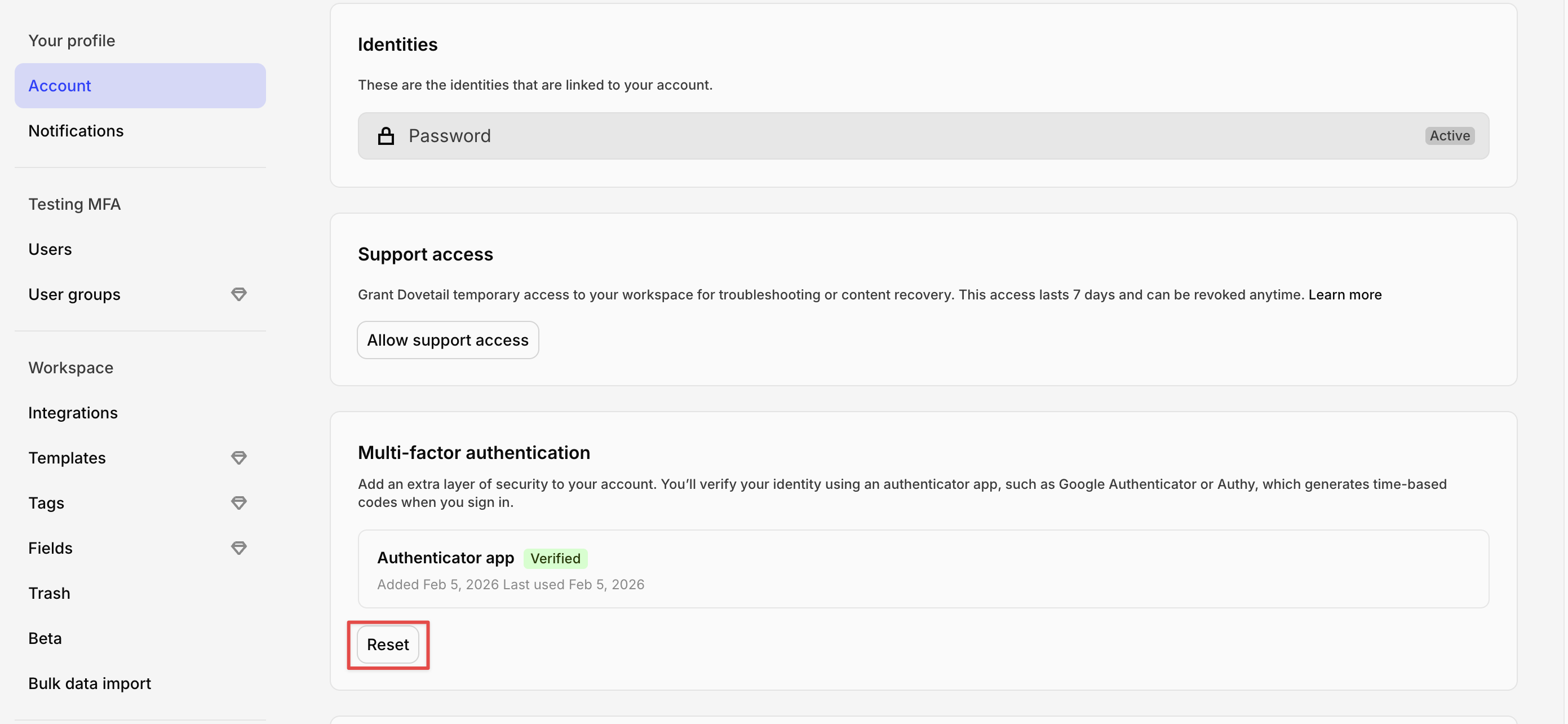Open the Account settings page
Viewport: 1568px width, 724px height.
pyautogui.click(x=140, y=86)
